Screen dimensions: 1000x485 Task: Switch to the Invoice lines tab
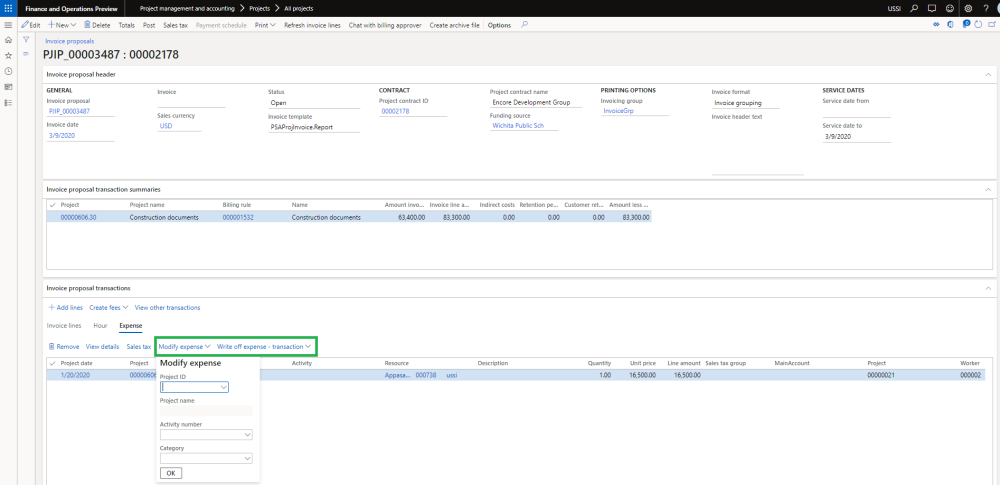tap(65, 326)
